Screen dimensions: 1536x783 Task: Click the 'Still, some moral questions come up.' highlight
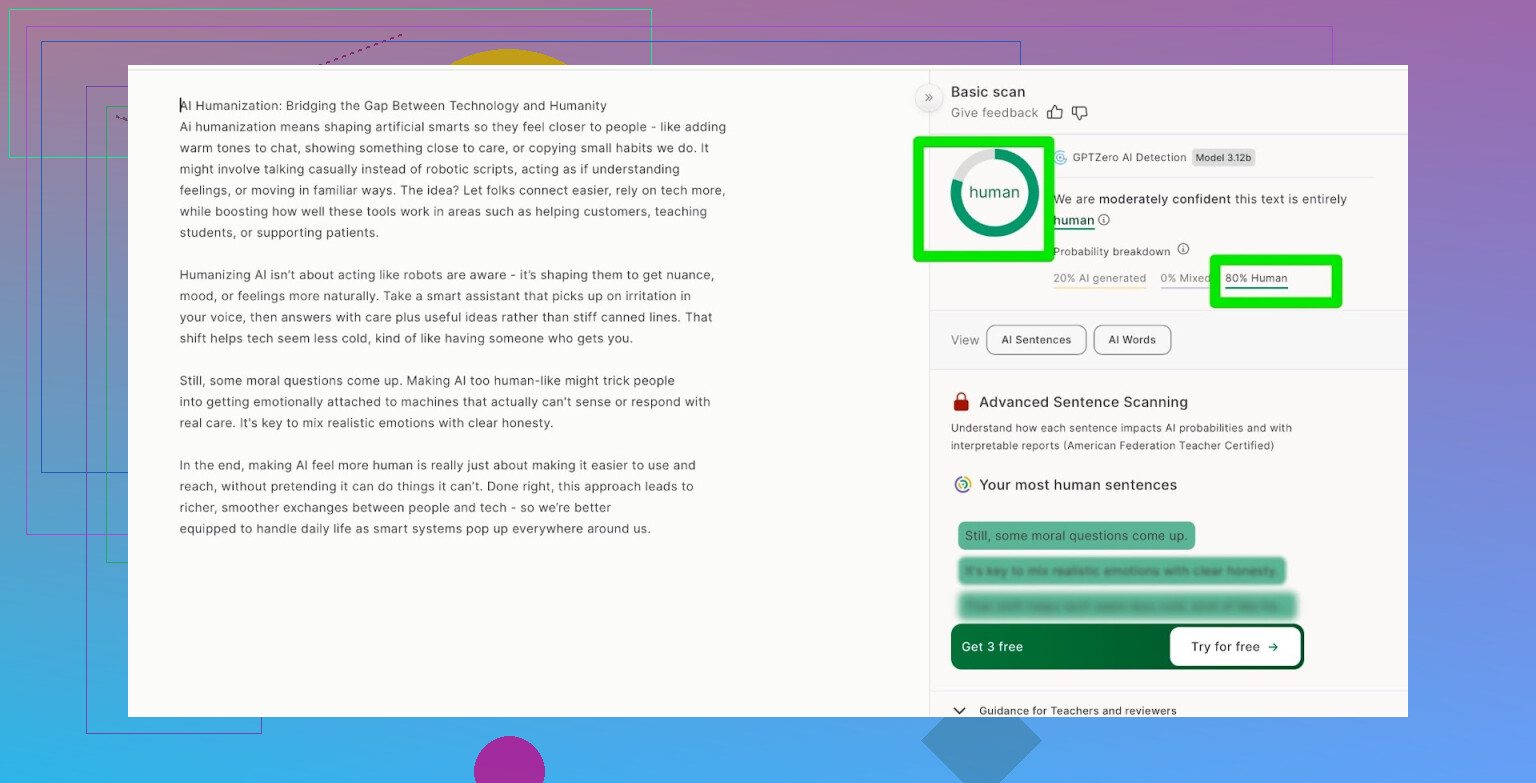1076,536
